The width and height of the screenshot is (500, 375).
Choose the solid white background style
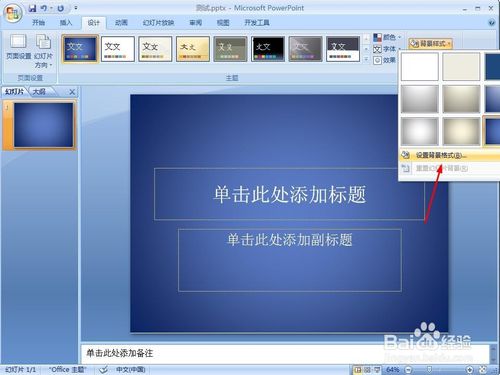[419, 67]
